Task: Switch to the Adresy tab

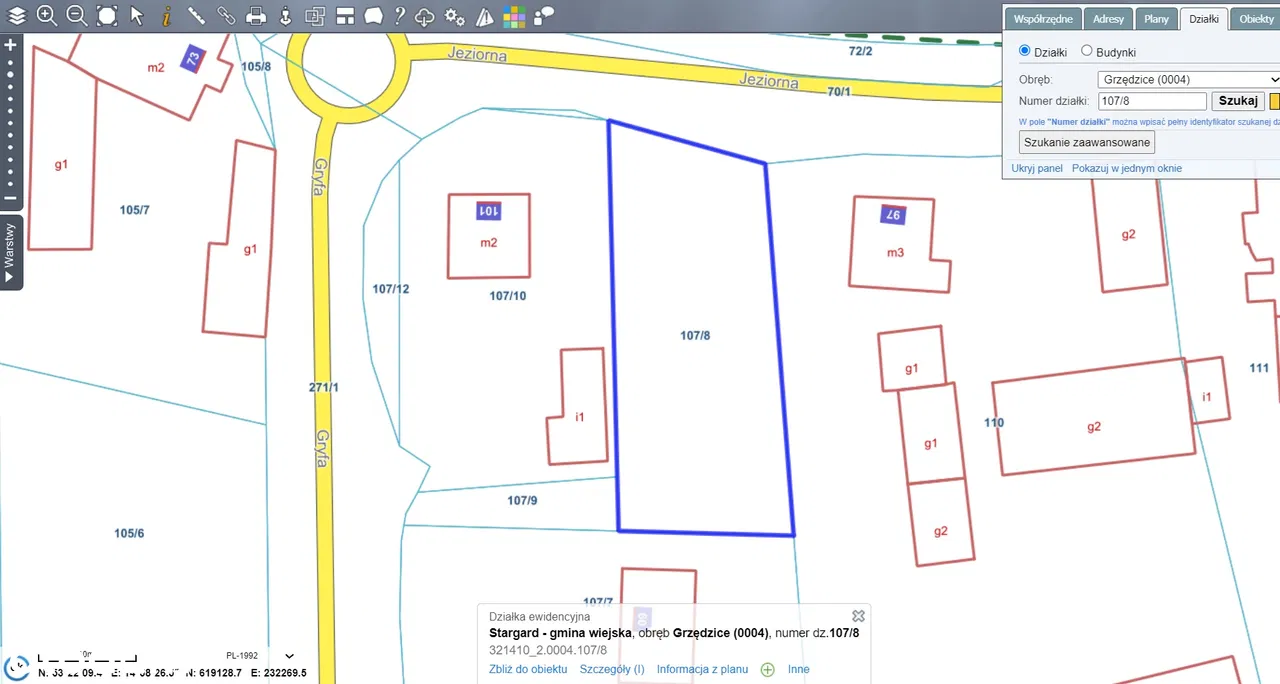Action: coord(1108,19)
